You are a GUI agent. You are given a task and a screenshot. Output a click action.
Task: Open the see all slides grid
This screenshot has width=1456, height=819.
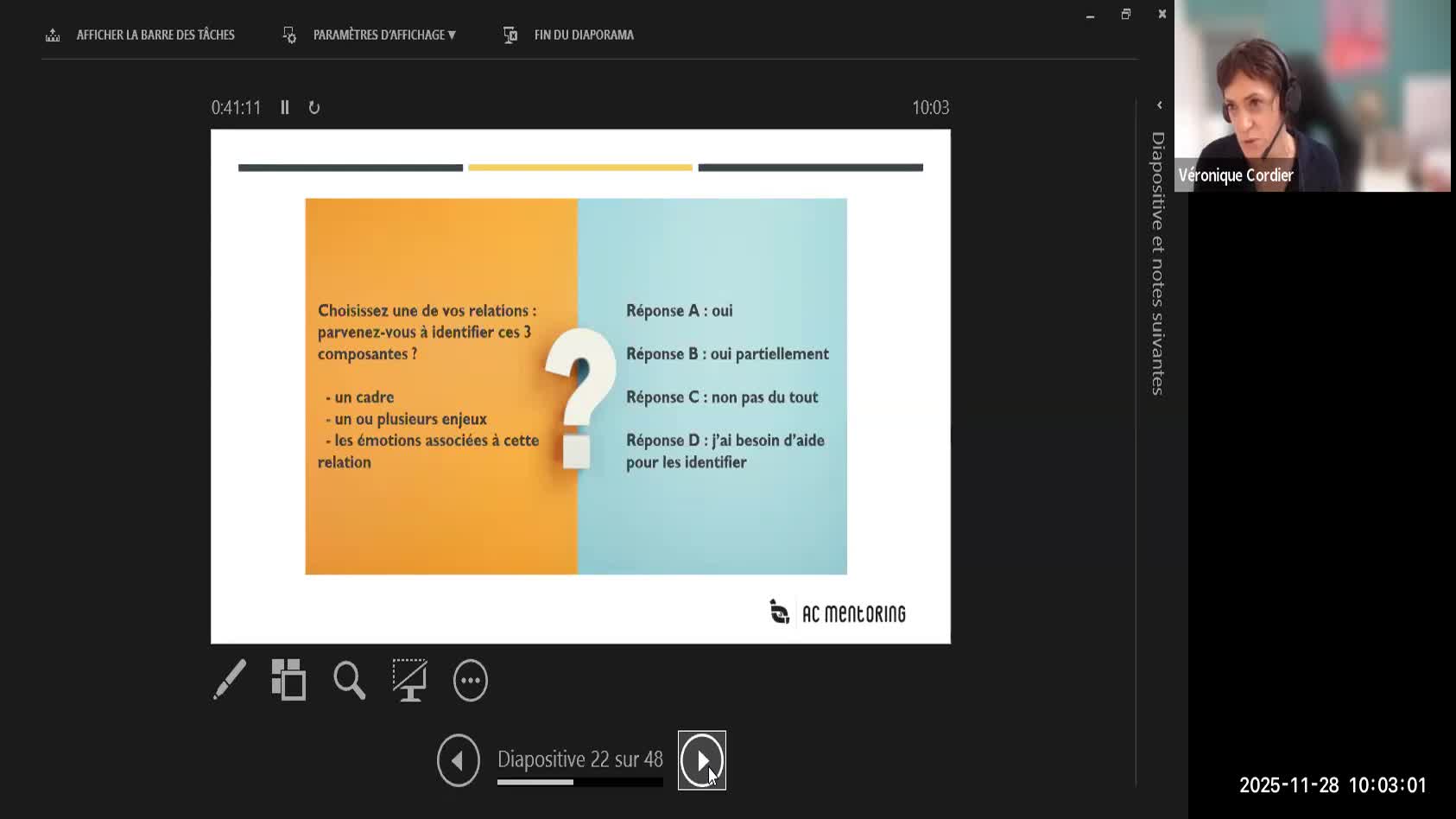pos(288,680)
